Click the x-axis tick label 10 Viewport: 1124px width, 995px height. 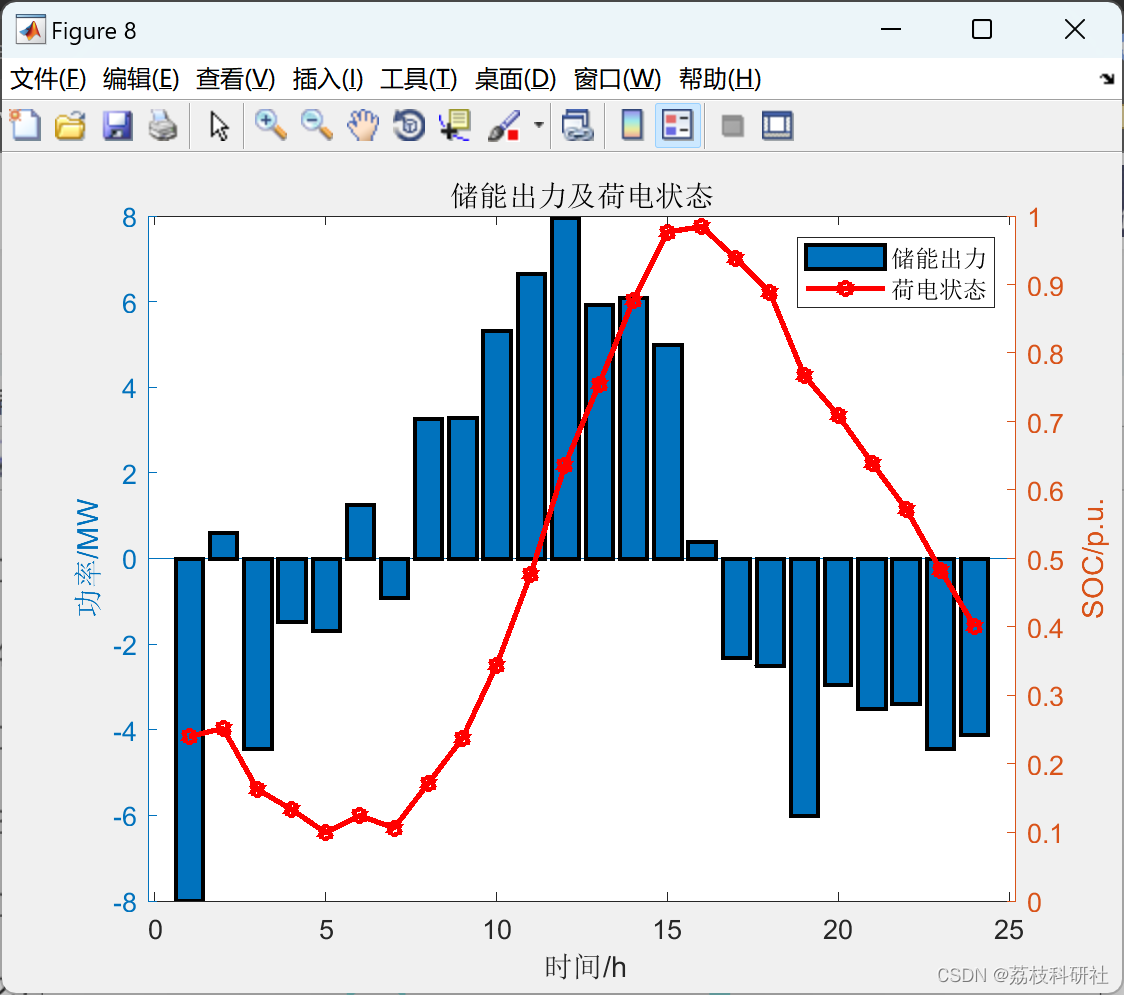click(496, 930)
